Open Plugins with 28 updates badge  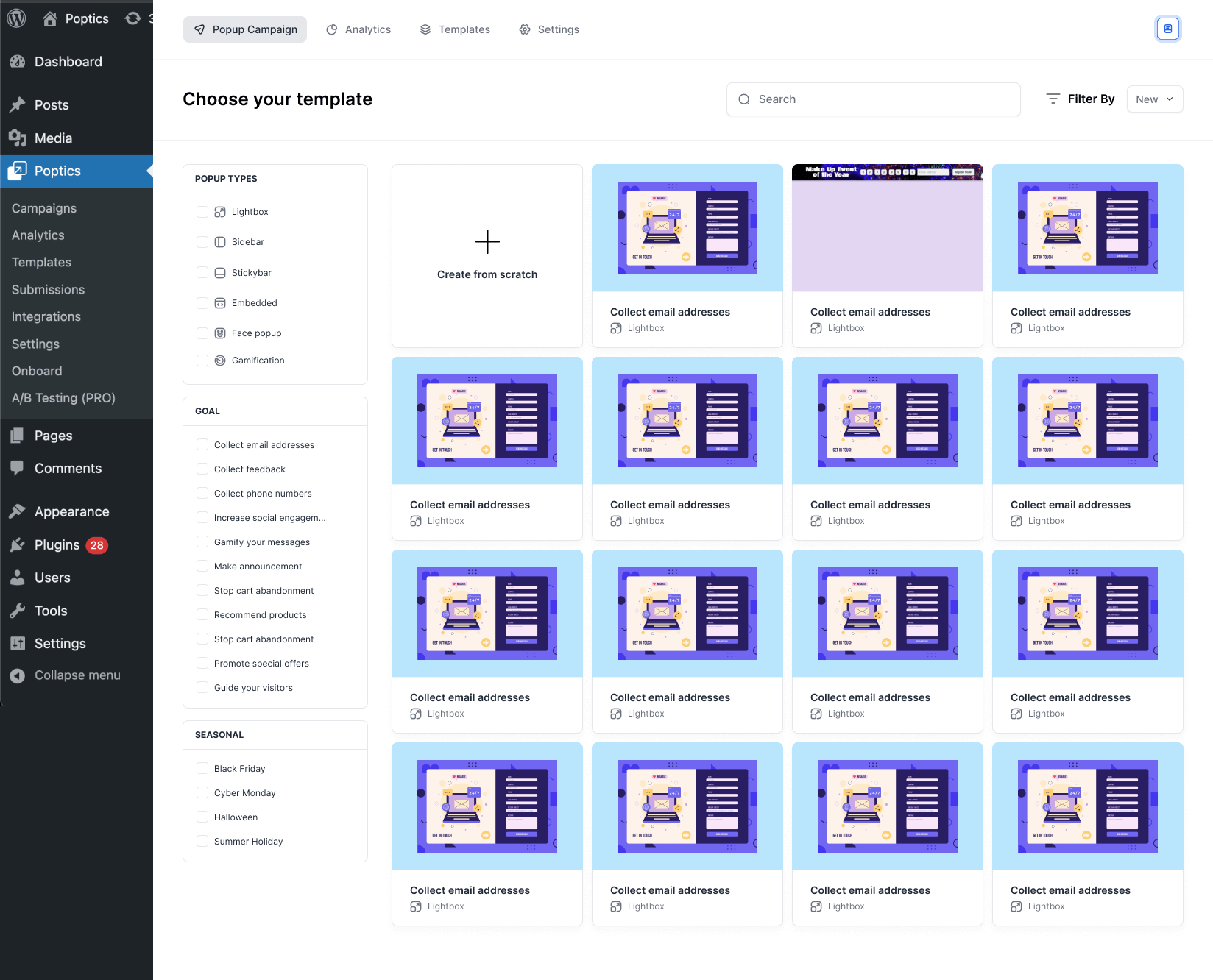click(x=71, y=545)
